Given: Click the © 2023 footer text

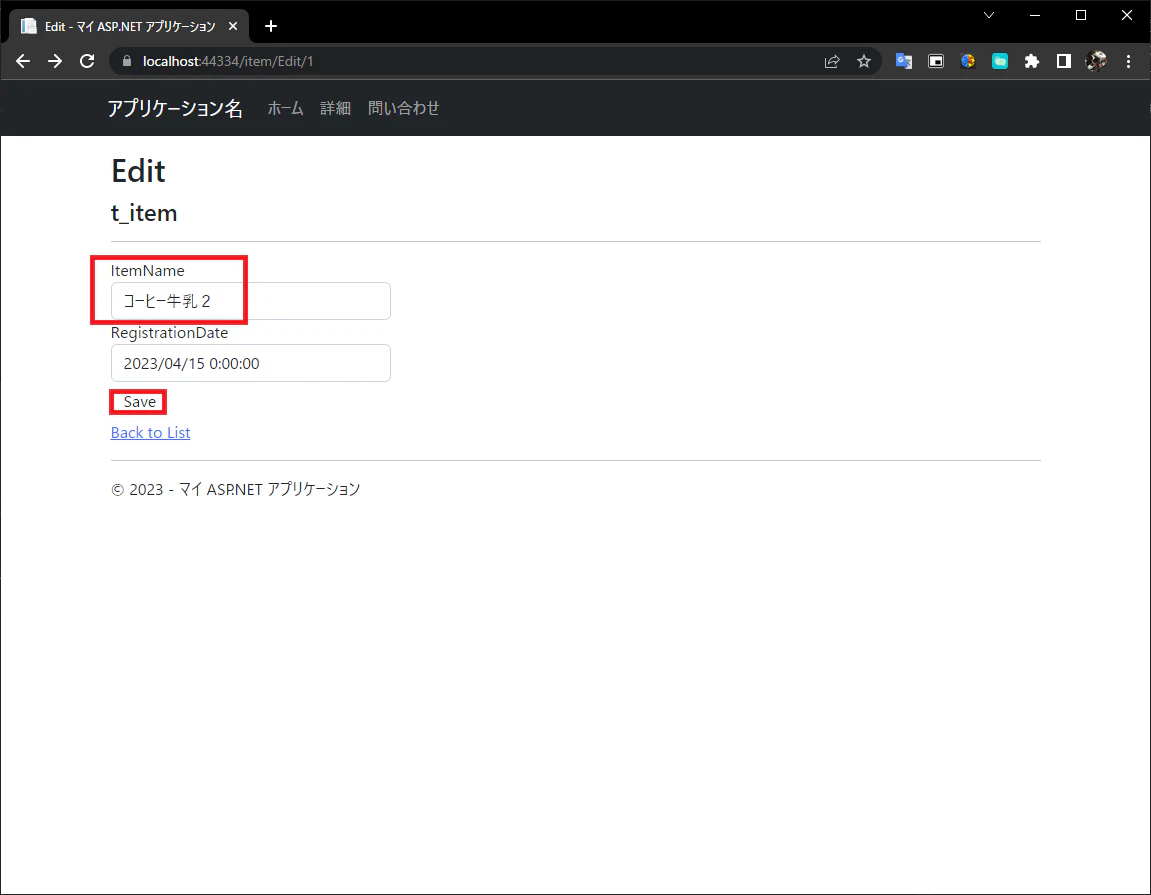Looking at the screenshot, I should point(236,489).
